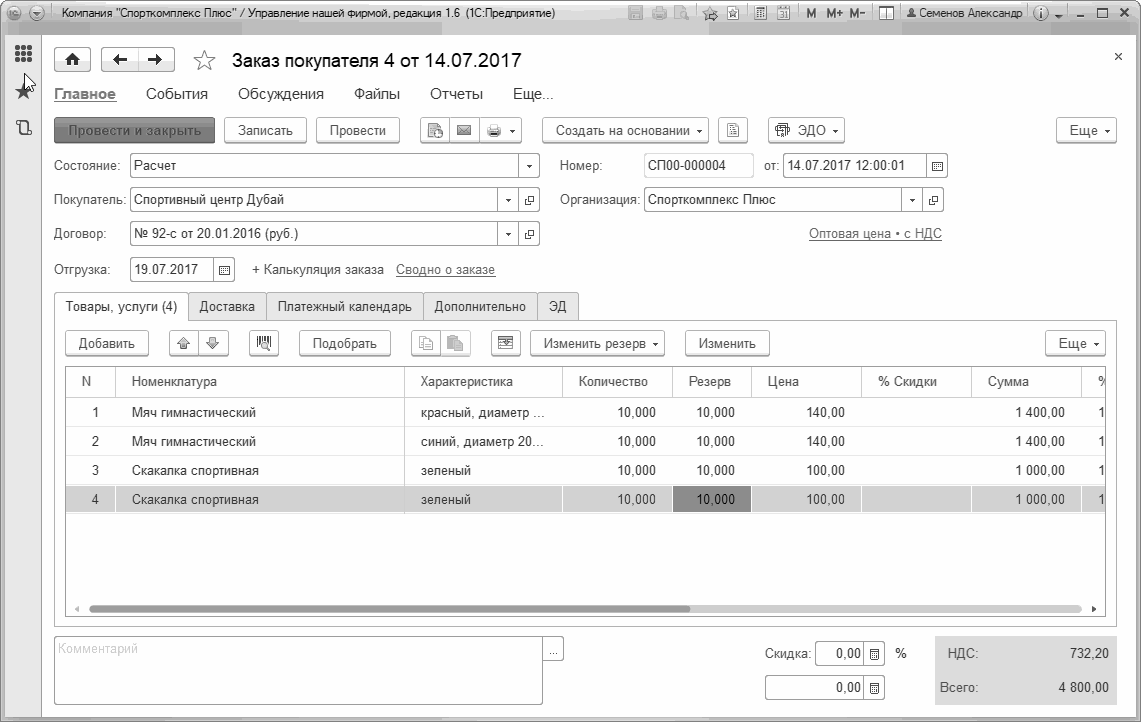Open the history scroll icon in sidebar

point(23,128)
